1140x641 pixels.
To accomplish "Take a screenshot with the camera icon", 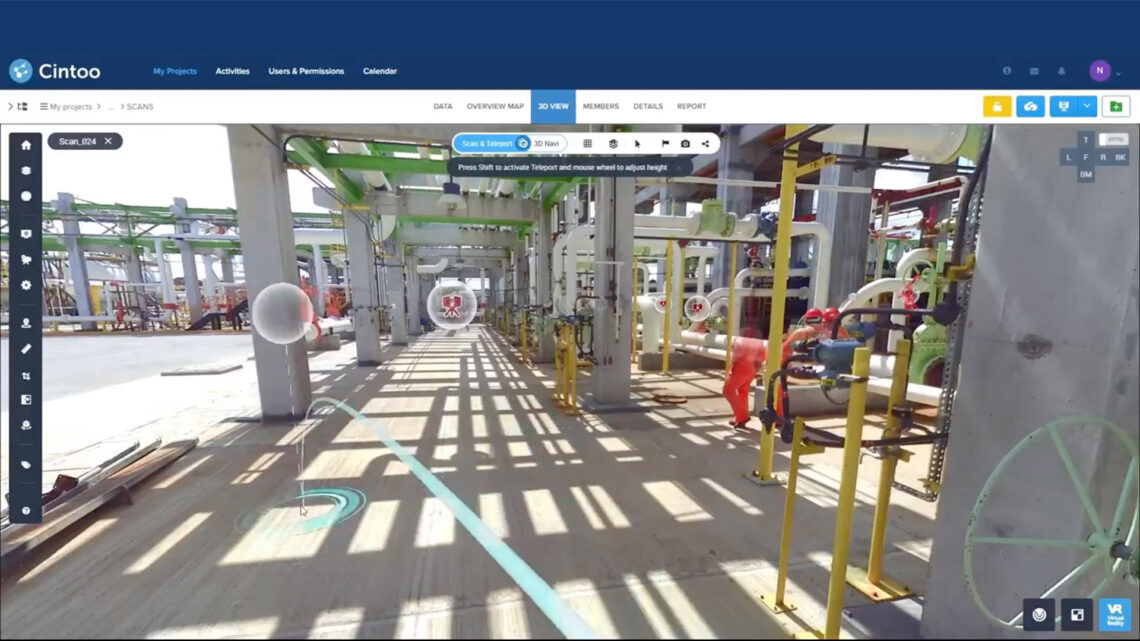I will 685,144.
